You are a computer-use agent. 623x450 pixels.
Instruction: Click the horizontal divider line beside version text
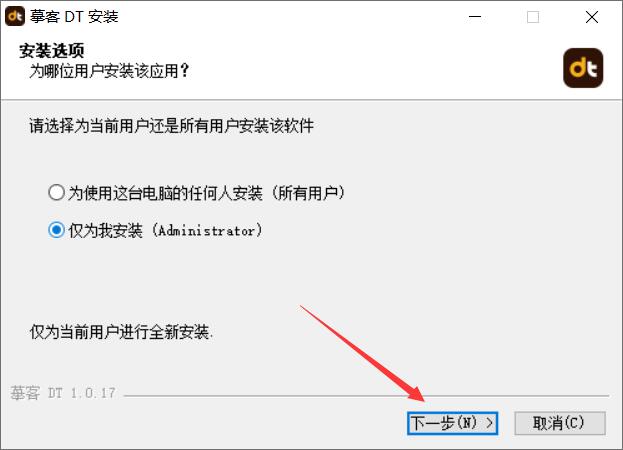(366, 396)
